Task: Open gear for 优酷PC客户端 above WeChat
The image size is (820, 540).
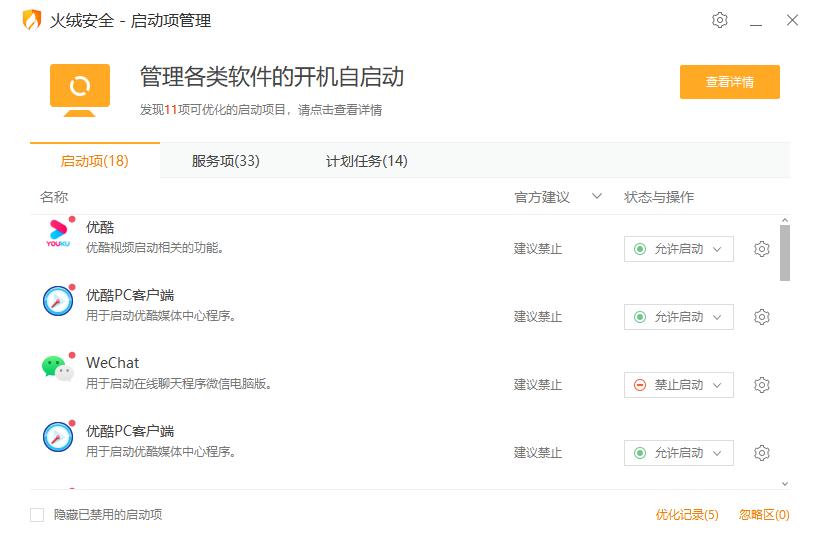Action: click(761, 317)
